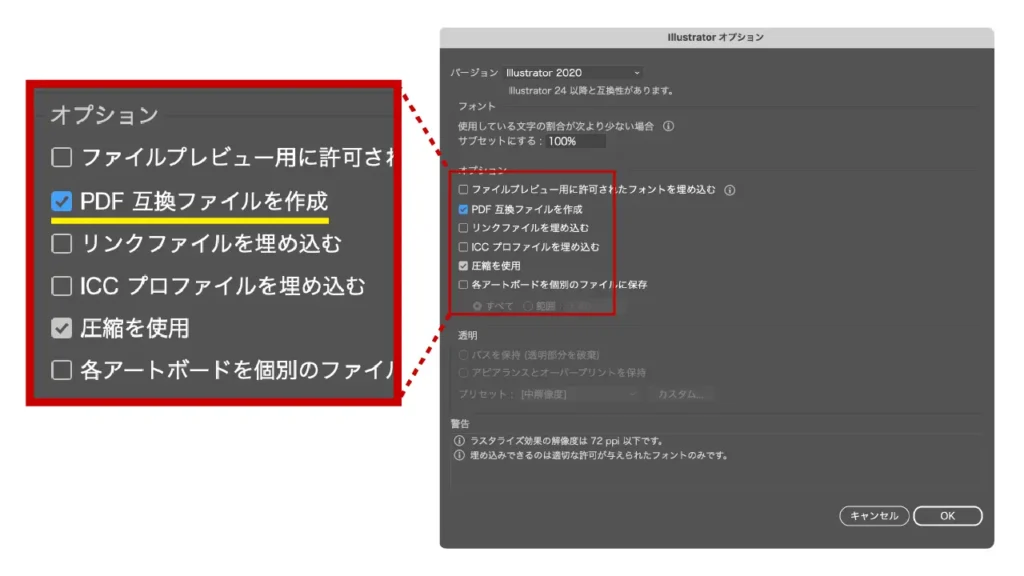The height and width of the screenshot is (576, 1024).
Task: Click the info icon beside the font subset description
Action: click(x=669, y=126)
